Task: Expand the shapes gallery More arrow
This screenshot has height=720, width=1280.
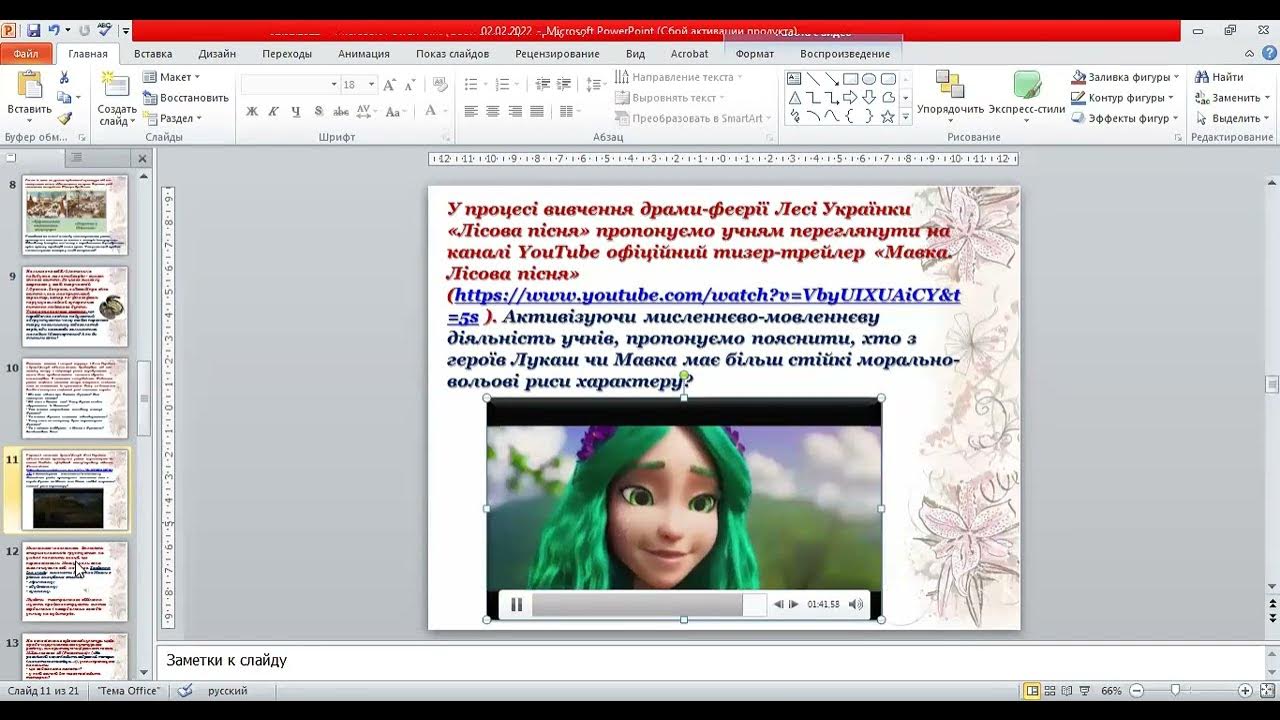Action: point(905,117)
